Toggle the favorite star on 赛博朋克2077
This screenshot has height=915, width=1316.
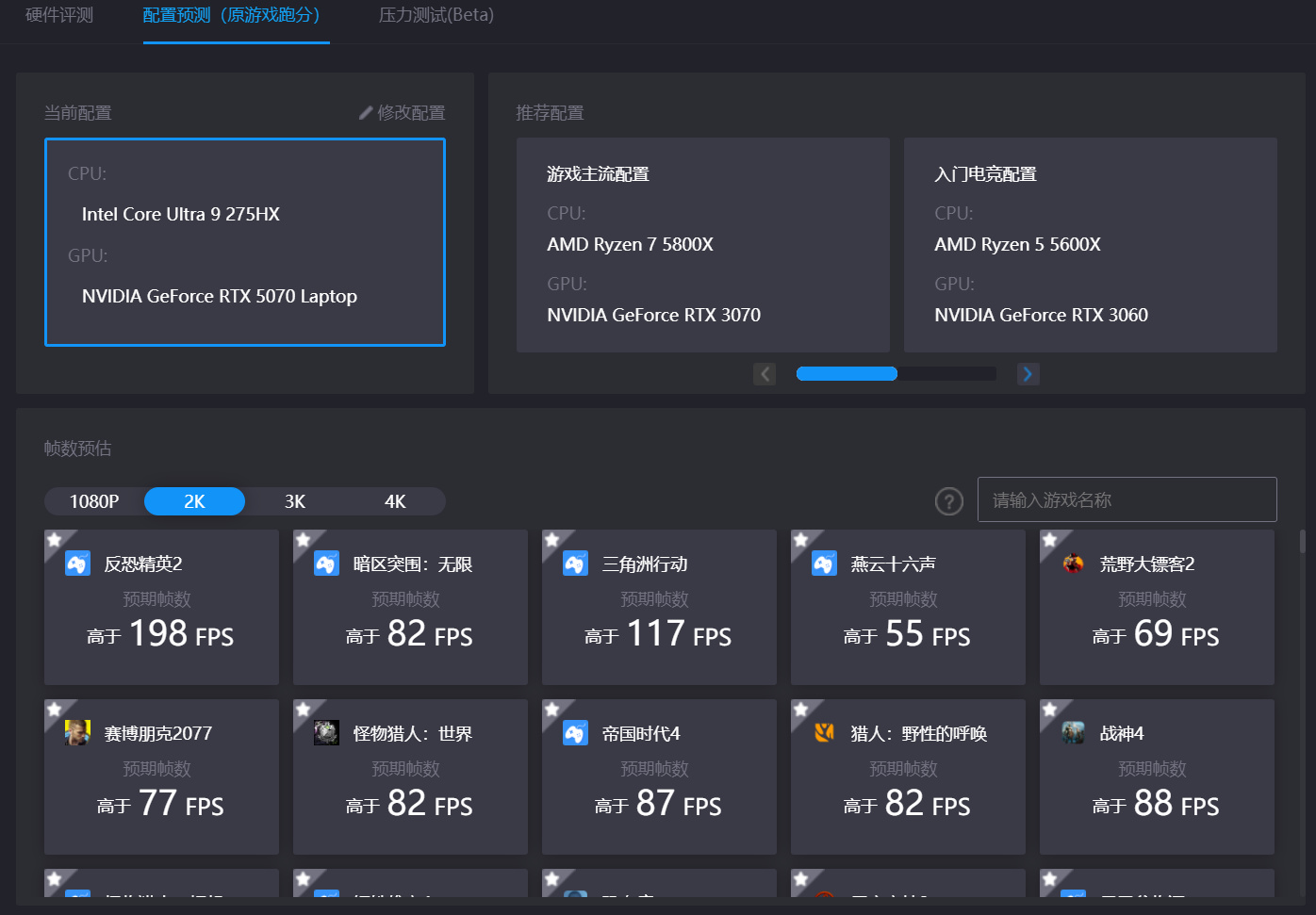coord(55,710)
